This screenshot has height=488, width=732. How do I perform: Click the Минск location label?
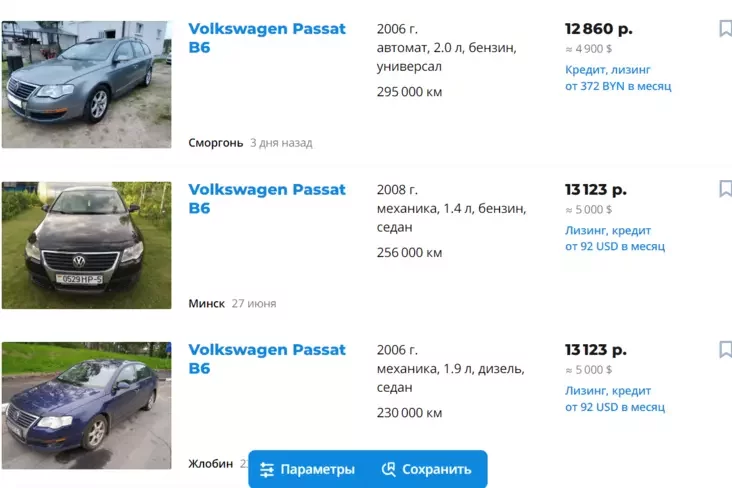[206, 304]
